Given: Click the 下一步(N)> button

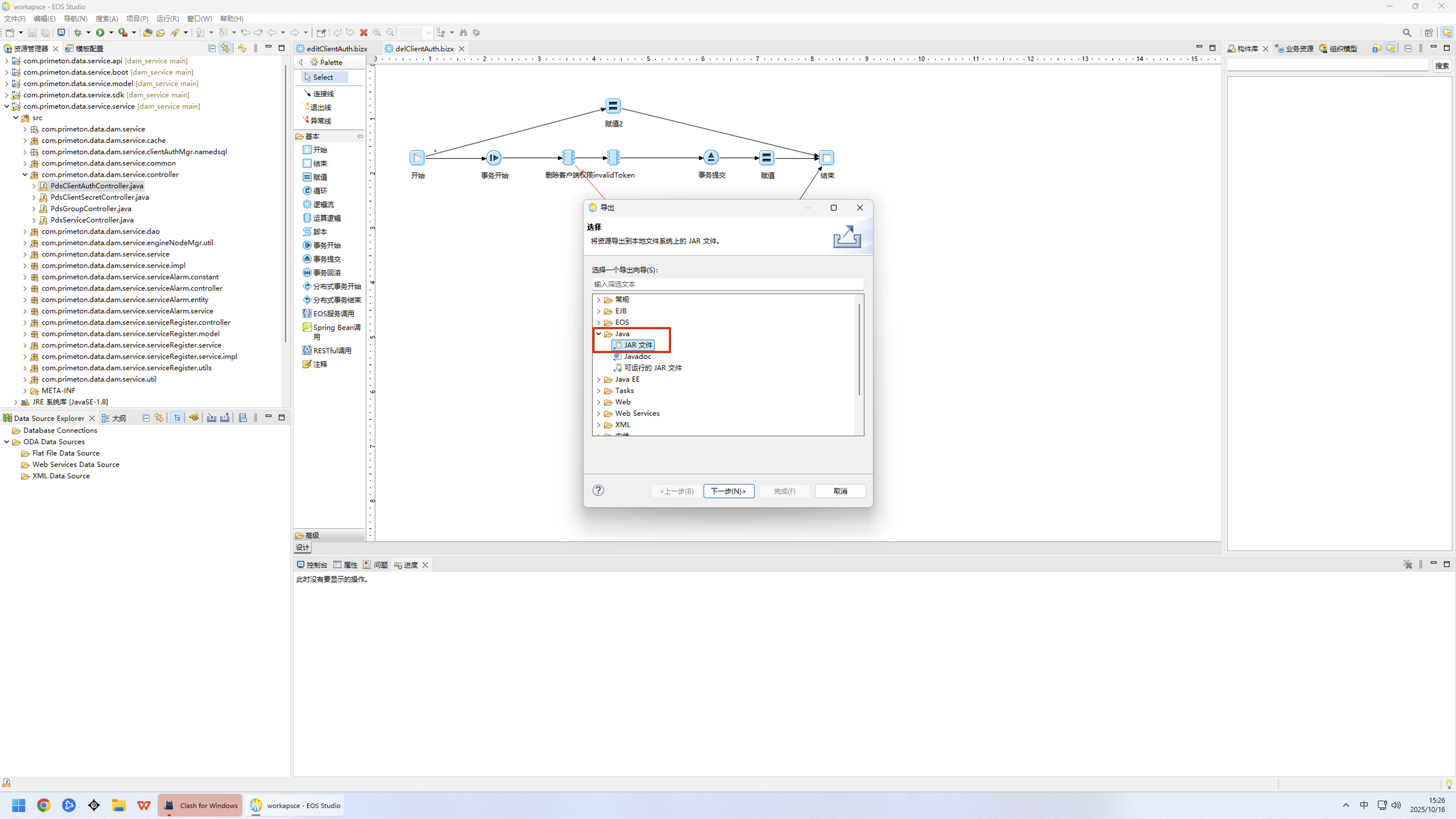Looking at the screenshot, I should click(728, 491).
